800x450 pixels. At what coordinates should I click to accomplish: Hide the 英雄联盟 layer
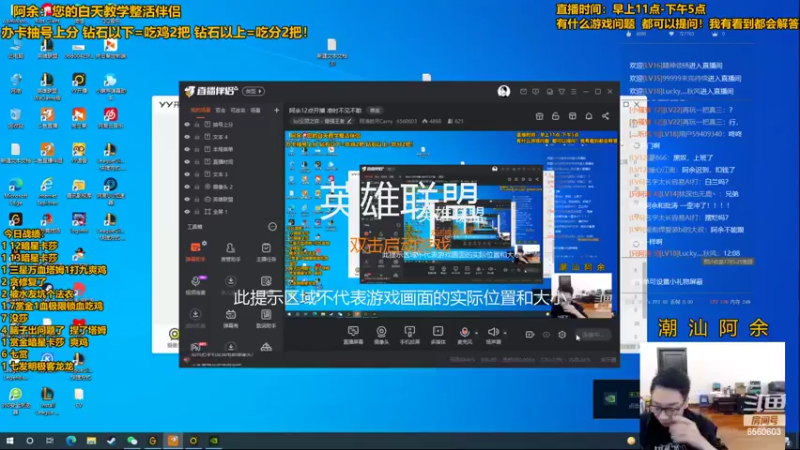pos(187,199)
